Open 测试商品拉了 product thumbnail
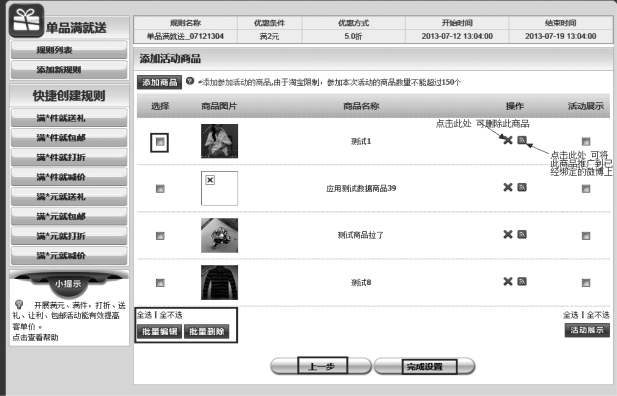Viewport: 617px width, 396px height. [x=220, y=235]
